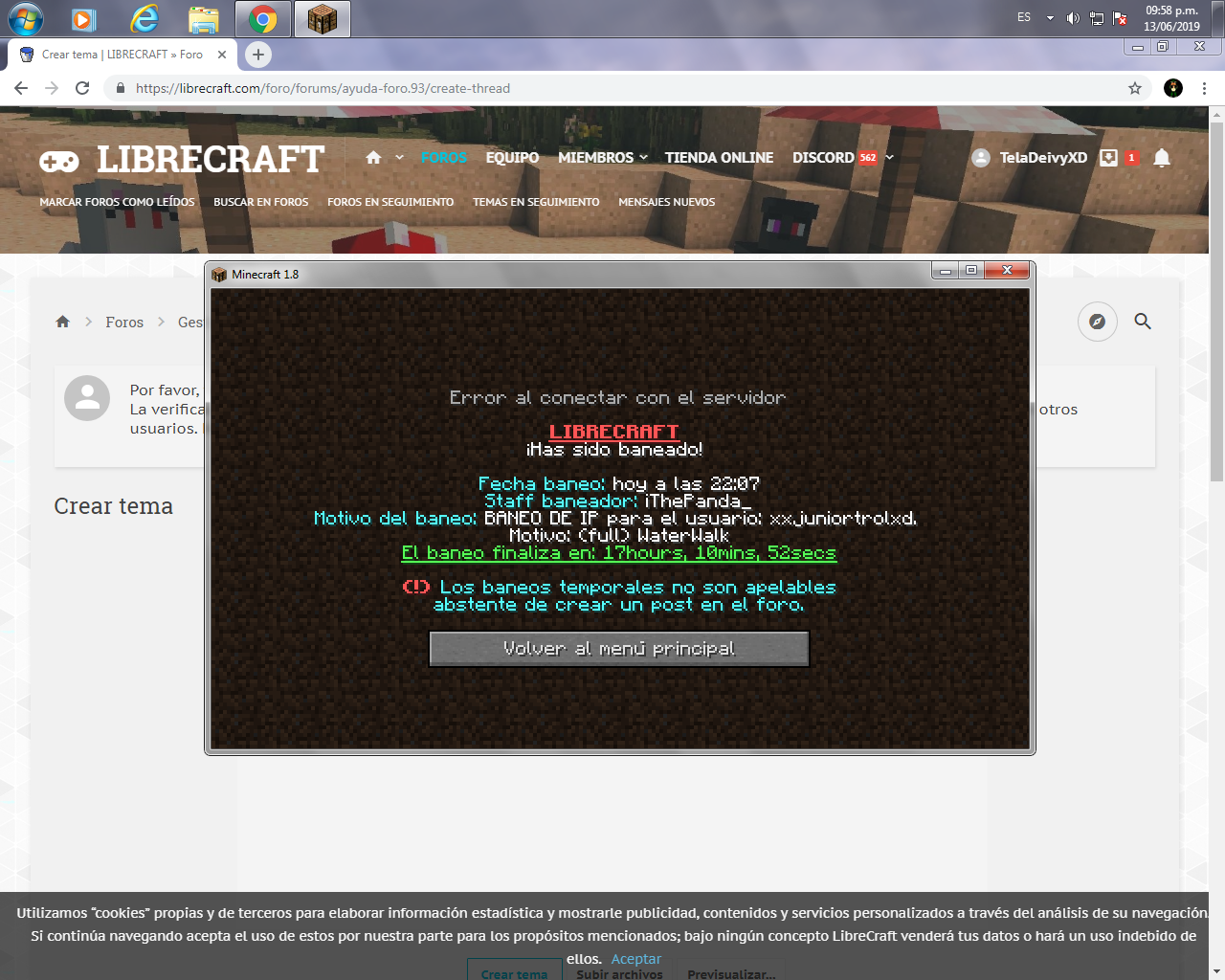Click BUSCAR EN FOROS
The height and width of the screenshot is (980, 1225).
pyautogui.click(x=260, y=202)
